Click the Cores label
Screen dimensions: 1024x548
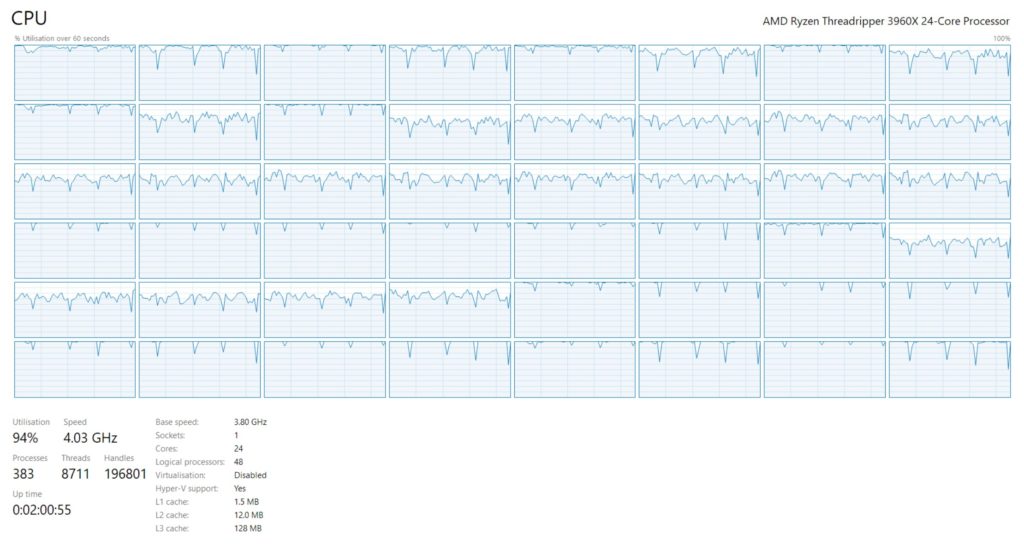[x=167, y=449]
